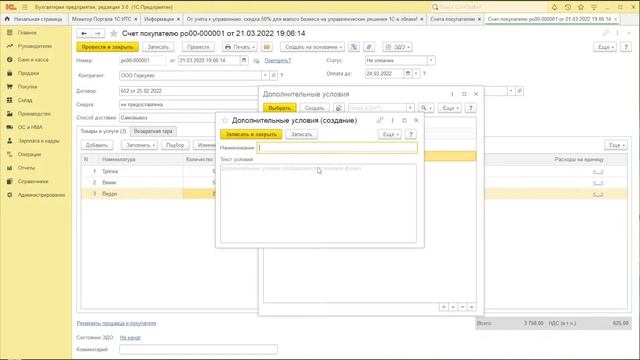
Task: Open the calendar picker for invoice date
Action: tap(244, 60)
